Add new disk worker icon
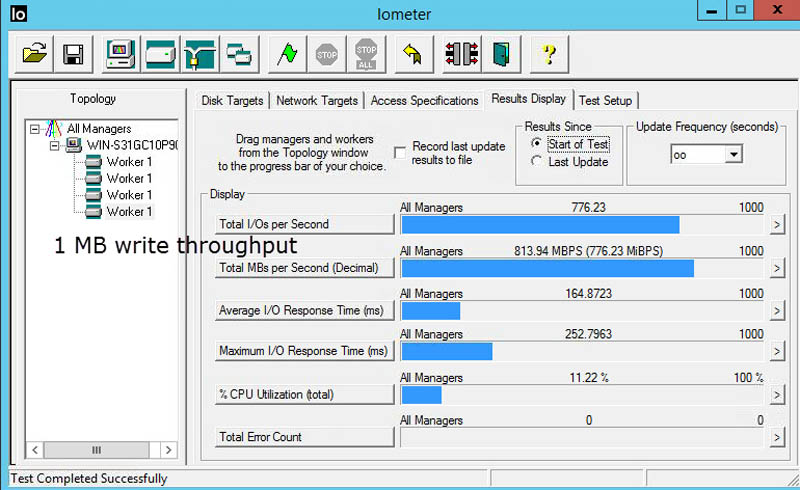Image resolution: width=800 pixels, height=490 pixels. click(x=160, y=54)
